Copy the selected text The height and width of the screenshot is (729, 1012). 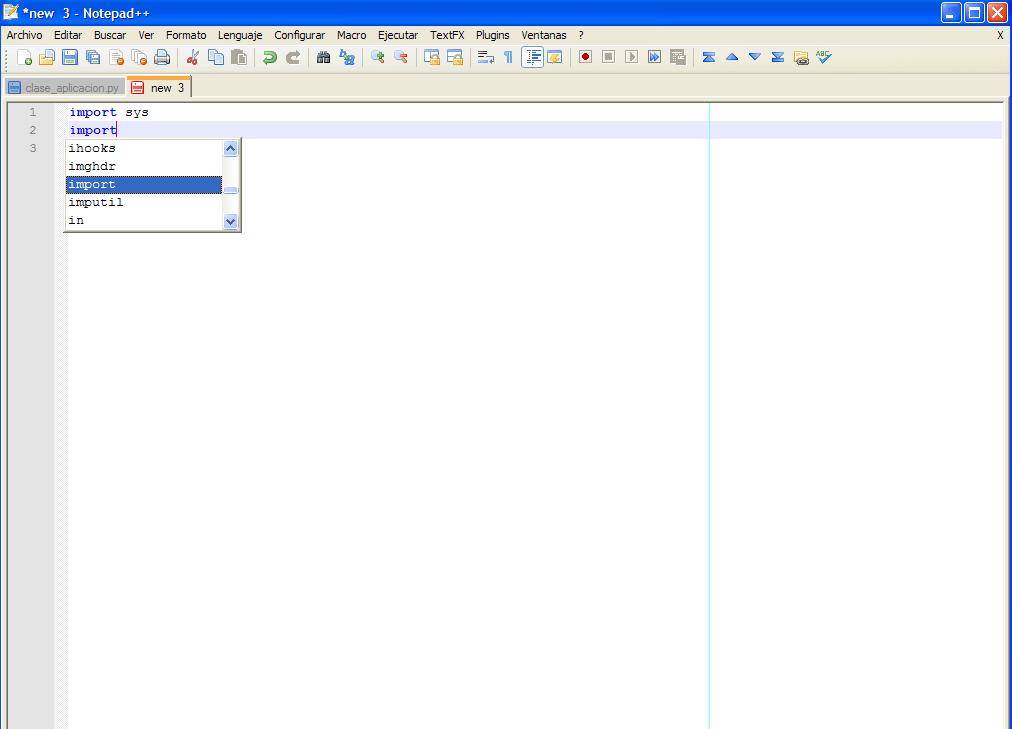tap(216, 57)
